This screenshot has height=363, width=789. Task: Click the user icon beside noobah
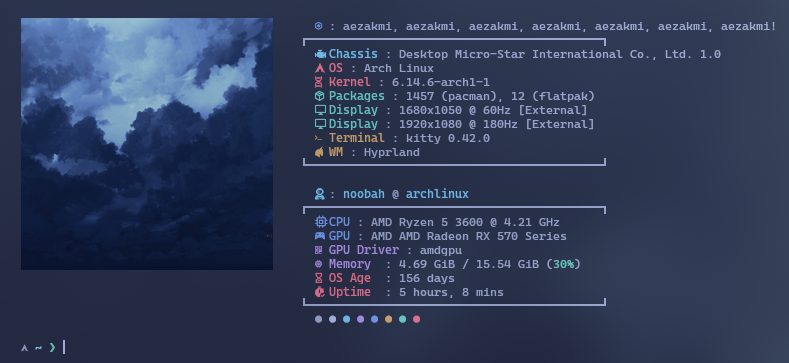[x=320, y=194]
